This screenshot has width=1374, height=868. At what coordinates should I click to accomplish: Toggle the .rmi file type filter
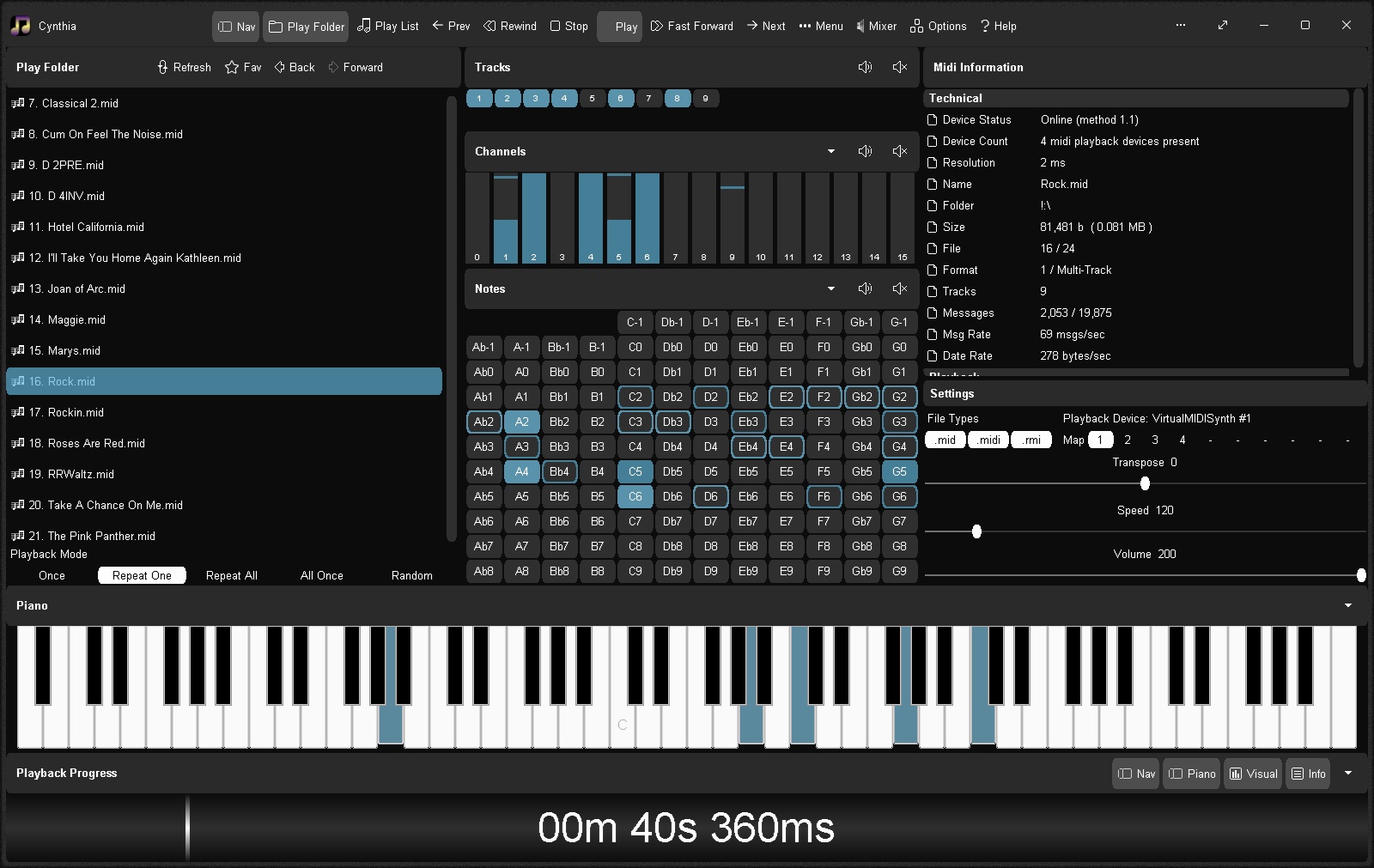click(1031, 440)
